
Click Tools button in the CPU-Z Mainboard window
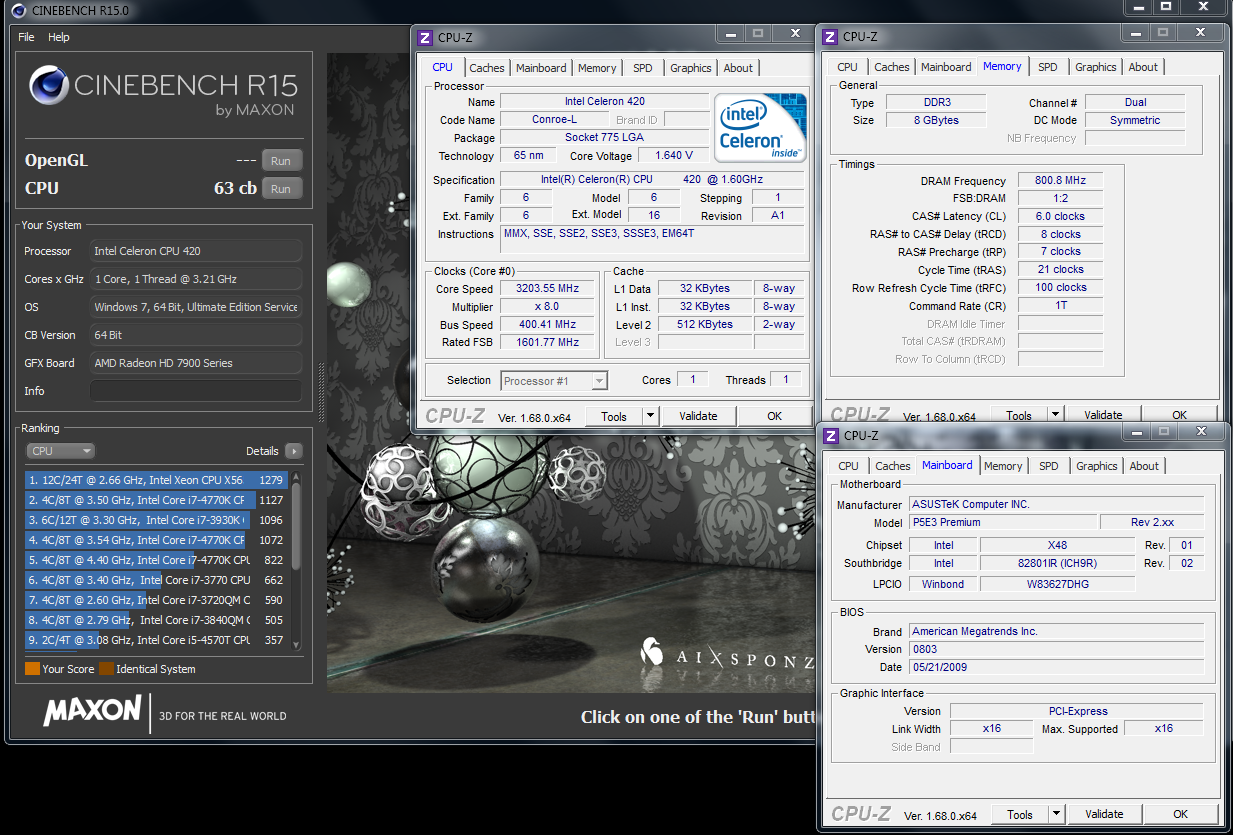(1020, 814)
